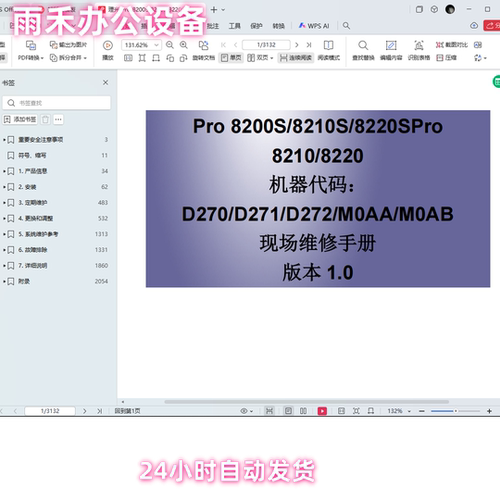This screenshot has height=500, width=500.
Task: Click the 截图对比 screenshot compare button
Action: 452,45
